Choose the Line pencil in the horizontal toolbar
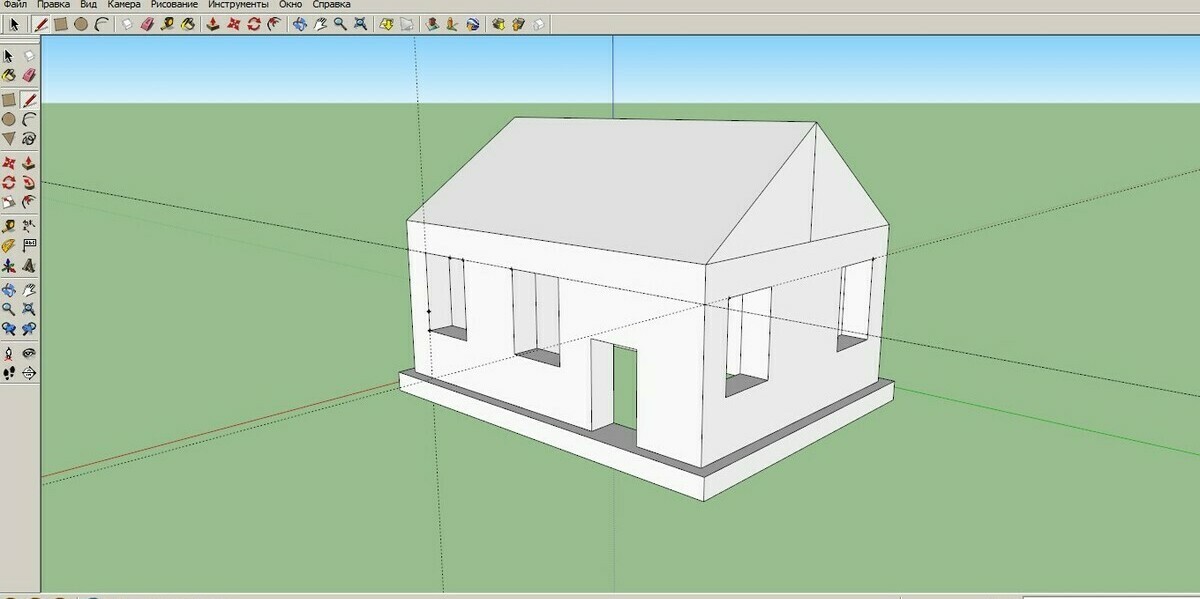1200x599 pixels. [x=40, y=24]
